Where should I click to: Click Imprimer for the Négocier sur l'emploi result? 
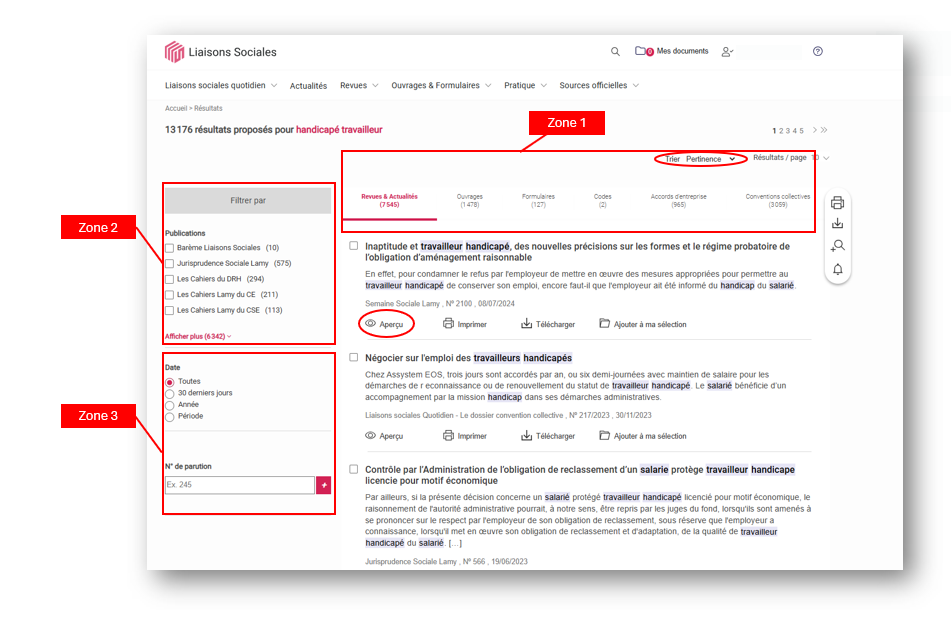[x=465, y=436]
